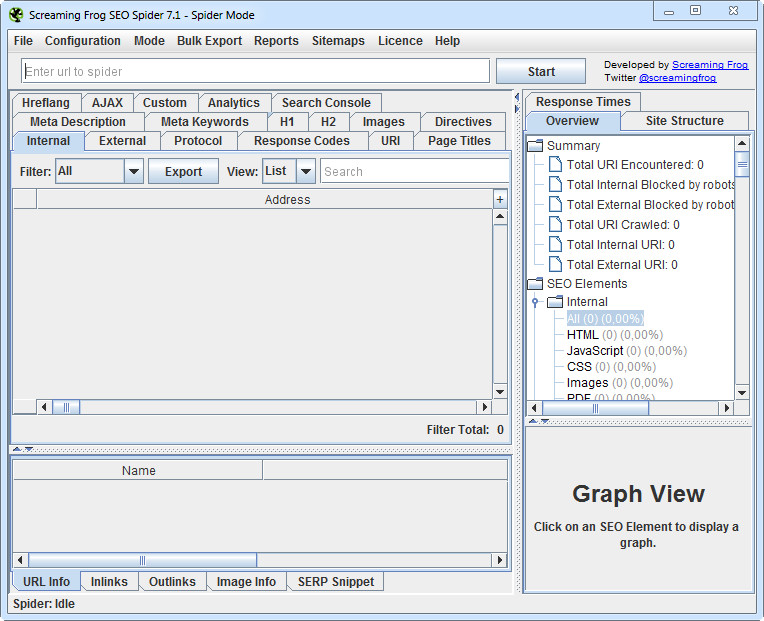Select JavaScript (0) row in overview tree
The height and width of the screenshot is (621, 764).
(627, 351)
